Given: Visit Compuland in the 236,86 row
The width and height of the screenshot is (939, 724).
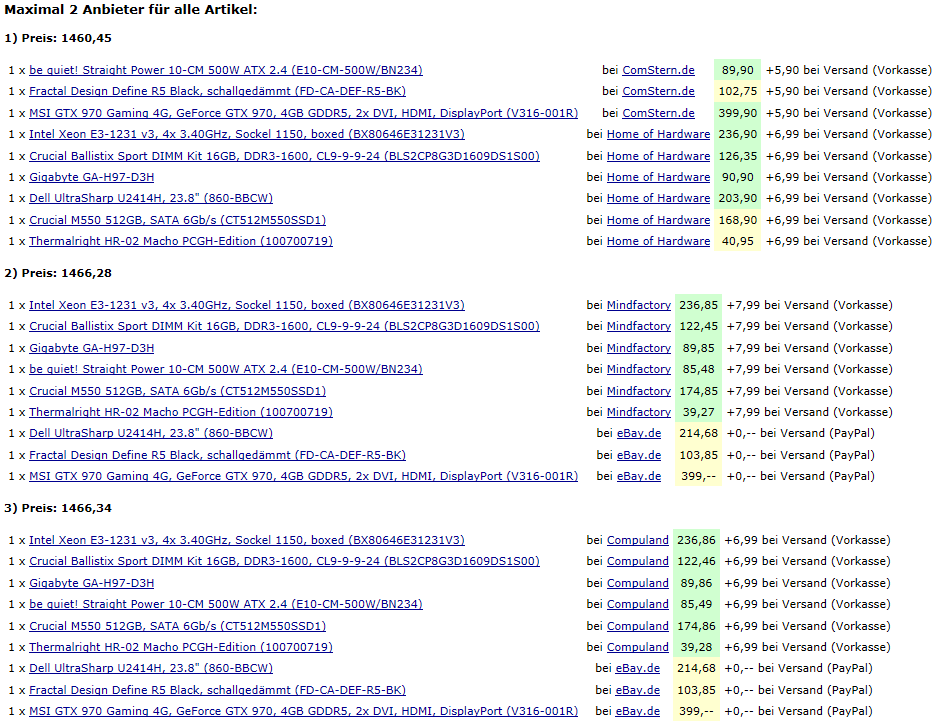Looking at the screenshot, I should pos(638,540).
